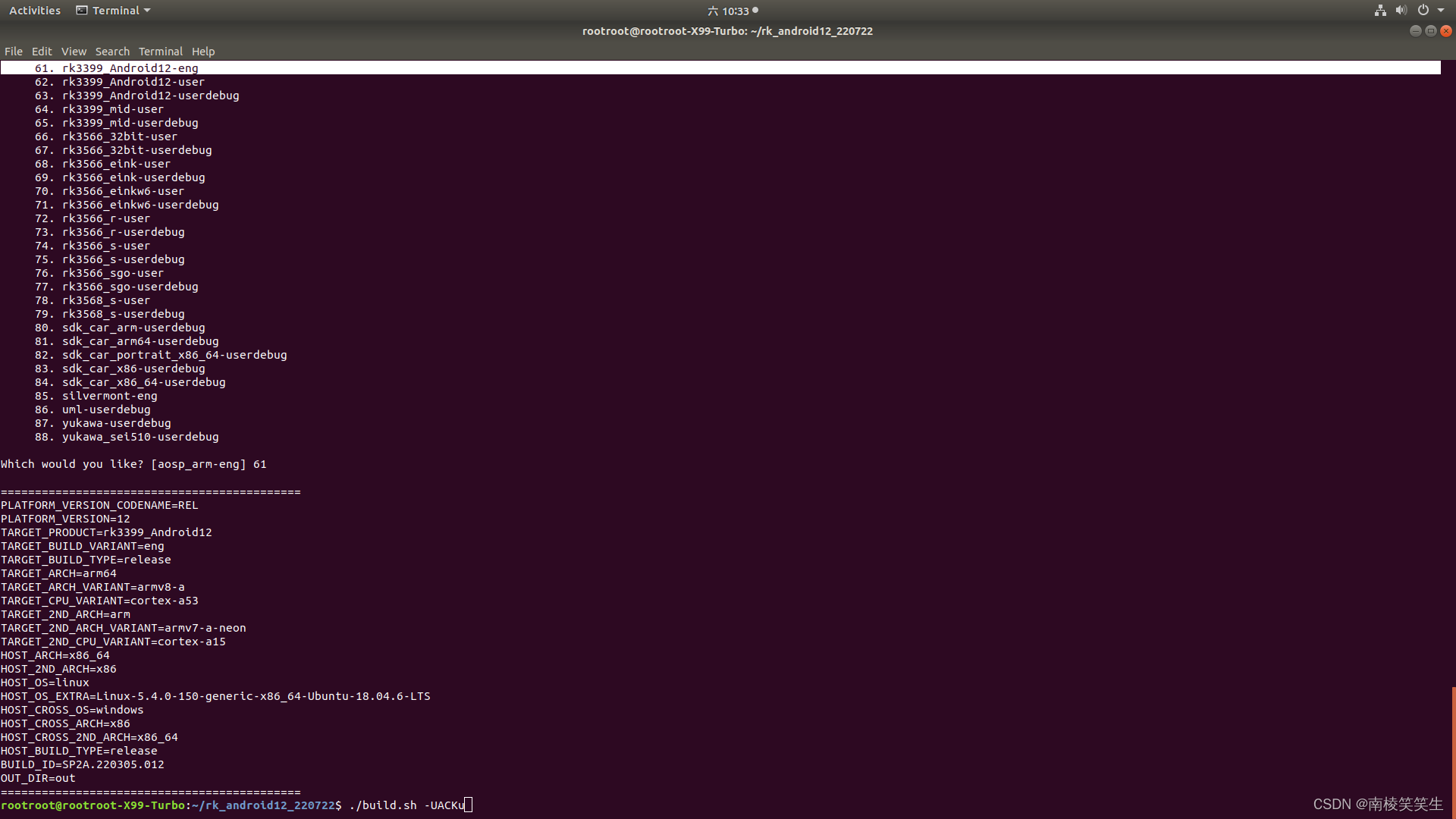Click line 78 rk3568_s-user
This screenshot has height=819, width=1456.
93,300
